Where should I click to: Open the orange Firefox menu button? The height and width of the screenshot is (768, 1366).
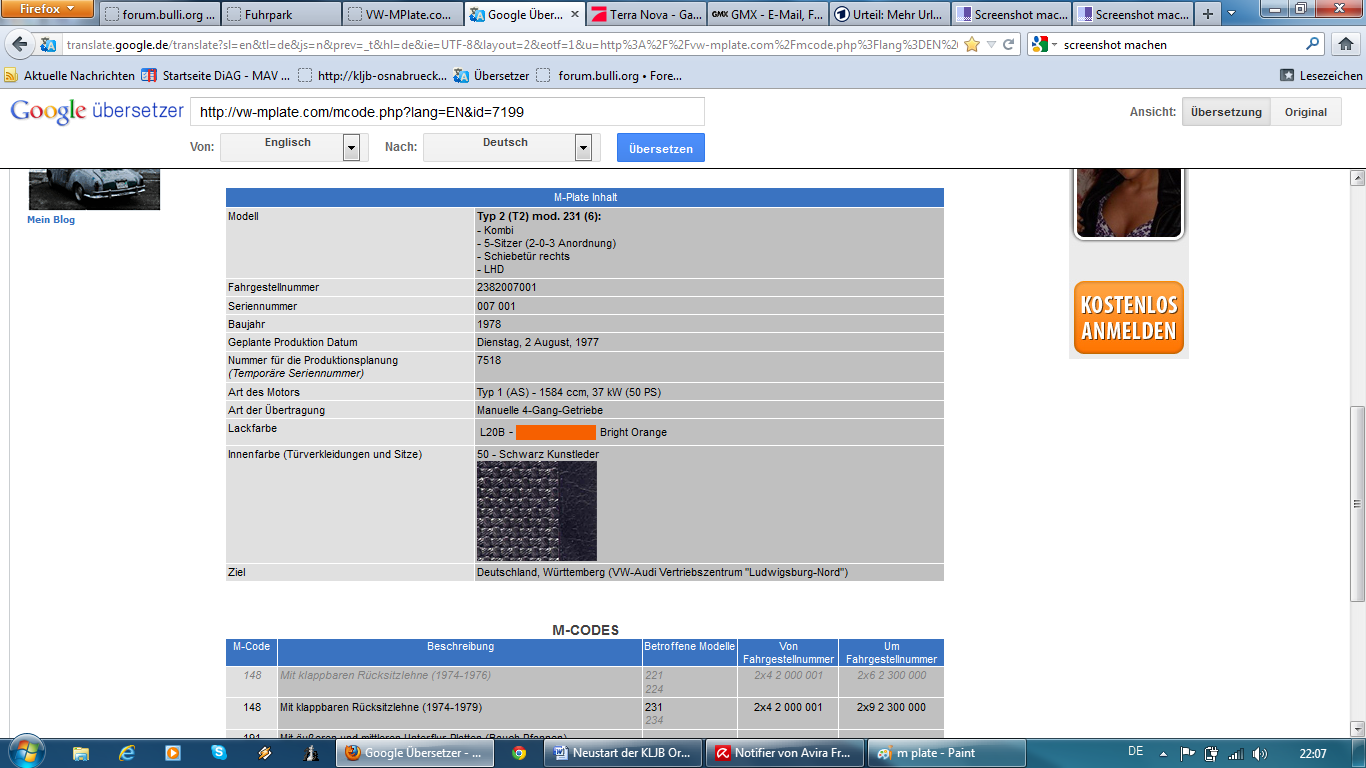point(47,9)
